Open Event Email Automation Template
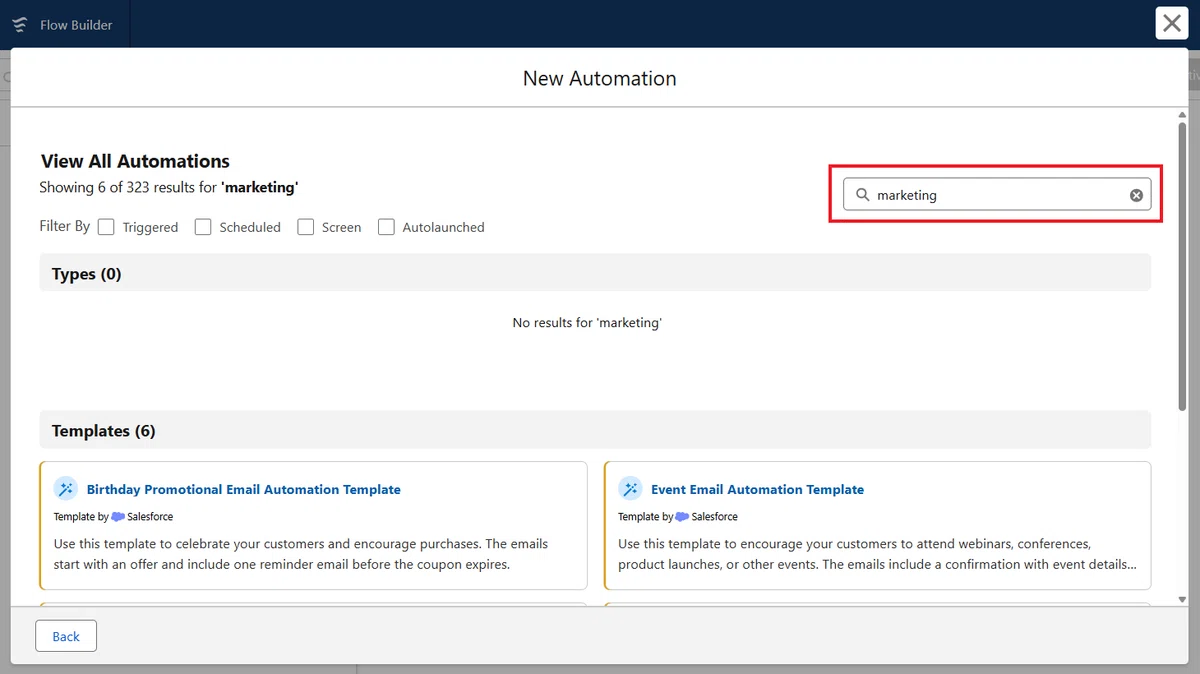Viewport: 1200px width, 674px height. (757, 490)
